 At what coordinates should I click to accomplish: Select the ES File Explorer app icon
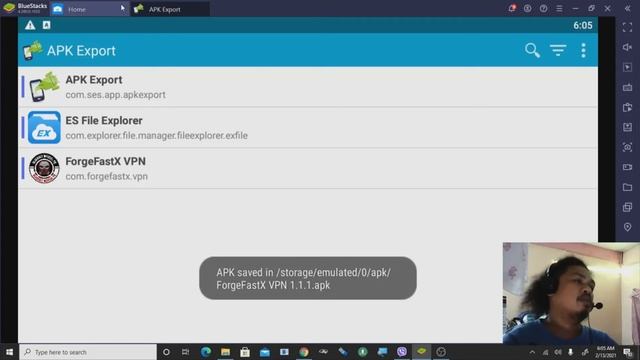44,127
